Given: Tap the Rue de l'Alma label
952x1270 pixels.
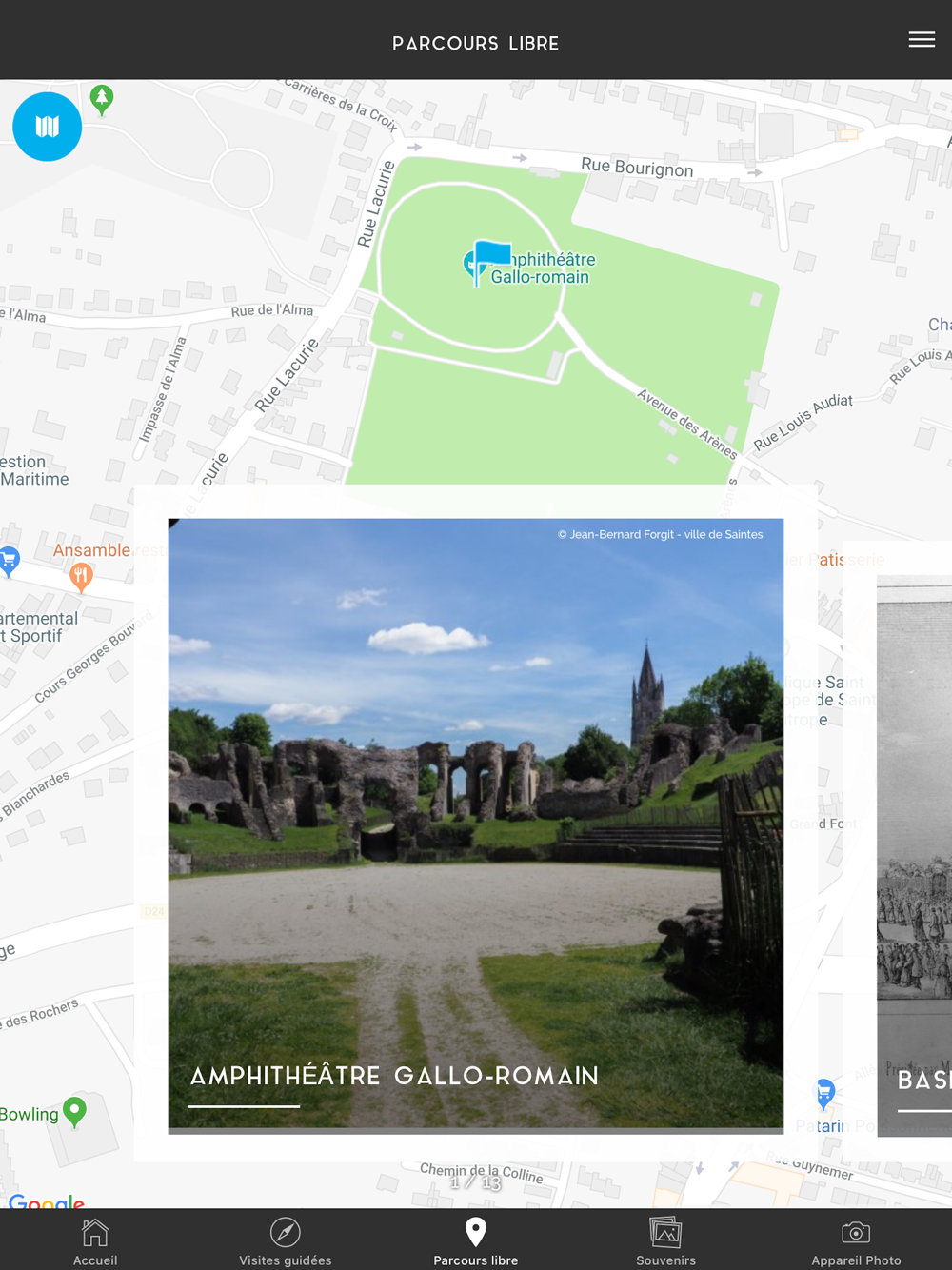Looking at the screenshot, I should pyautogui.click(x=271, y=310).
